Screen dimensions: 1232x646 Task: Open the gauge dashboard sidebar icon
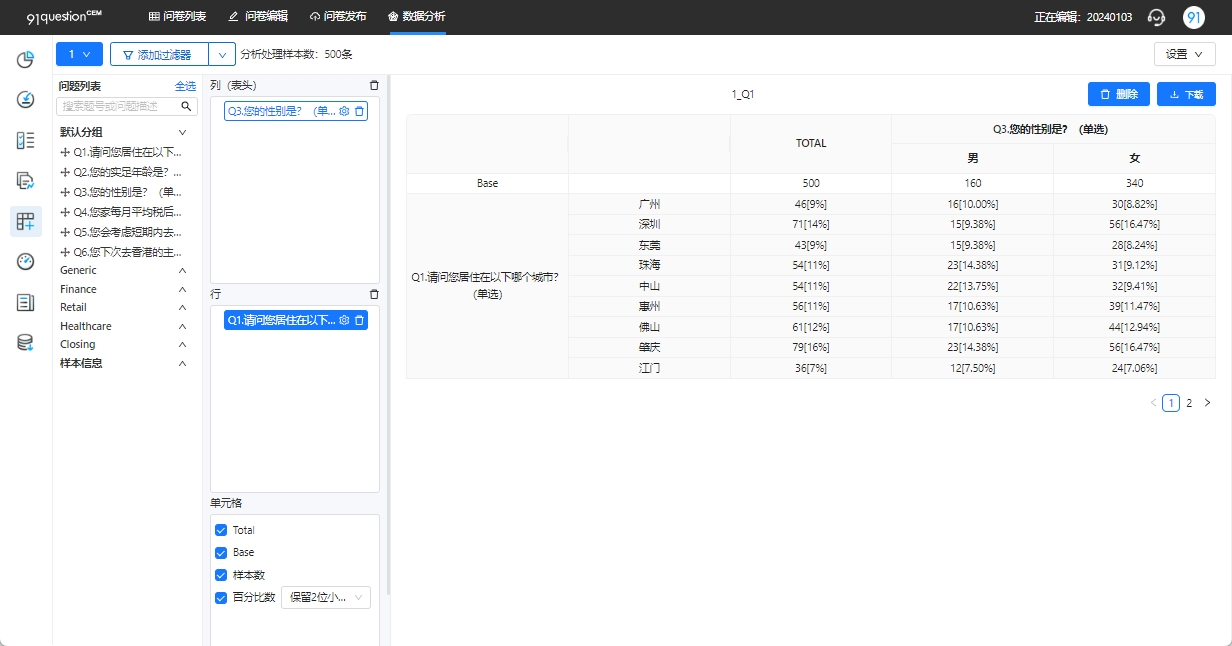coord(26,262)
